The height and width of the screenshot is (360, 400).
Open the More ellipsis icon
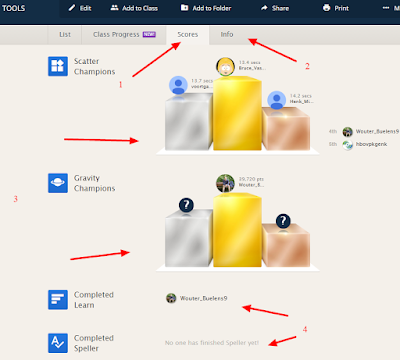386,8
